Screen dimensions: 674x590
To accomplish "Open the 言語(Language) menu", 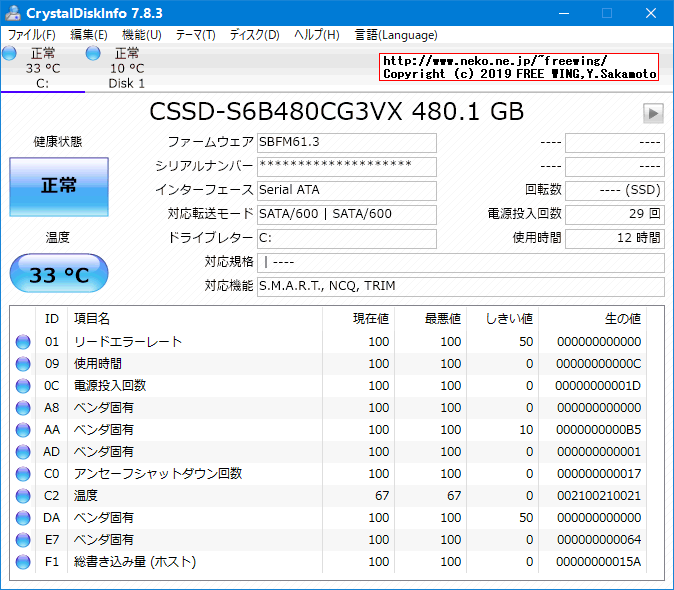I will tap(396, 35).
